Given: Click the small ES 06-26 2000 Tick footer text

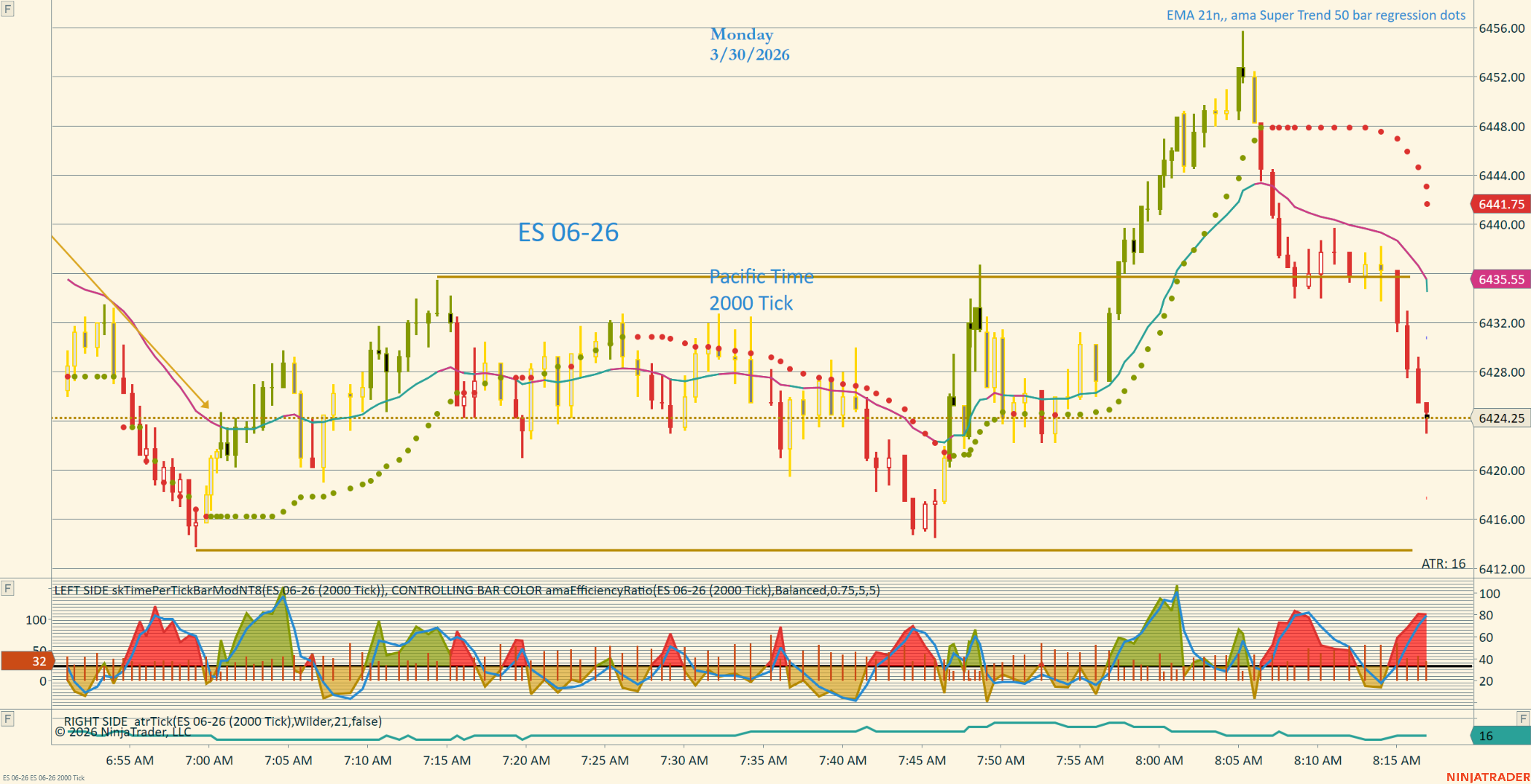Looking at the screenshot, I should point(44,778).
